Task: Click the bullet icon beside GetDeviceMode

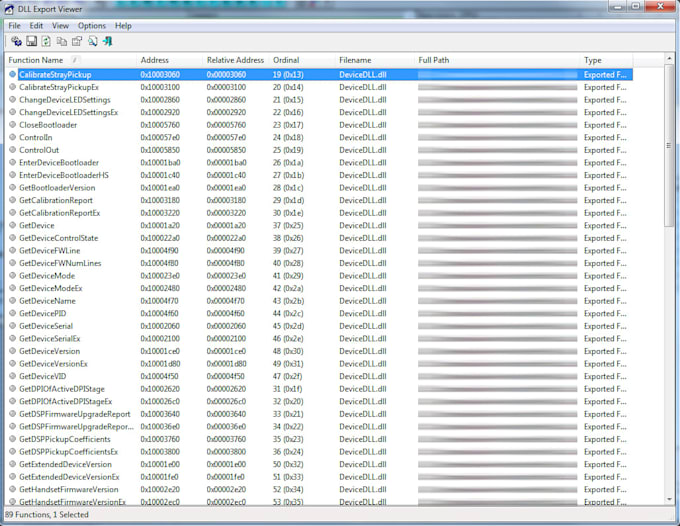Action: pos(13,276)
